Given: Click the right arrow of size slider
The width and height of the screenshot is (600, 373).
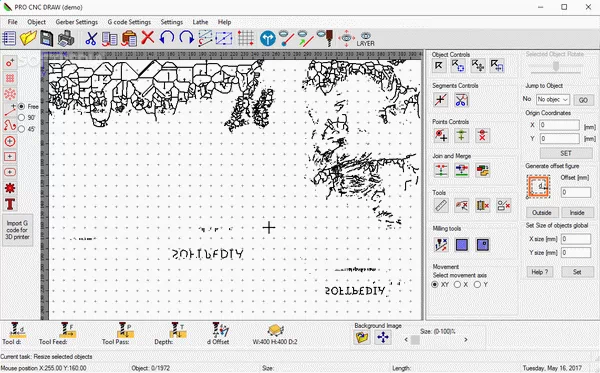Looking at the screenshot, I should (465, 339).
